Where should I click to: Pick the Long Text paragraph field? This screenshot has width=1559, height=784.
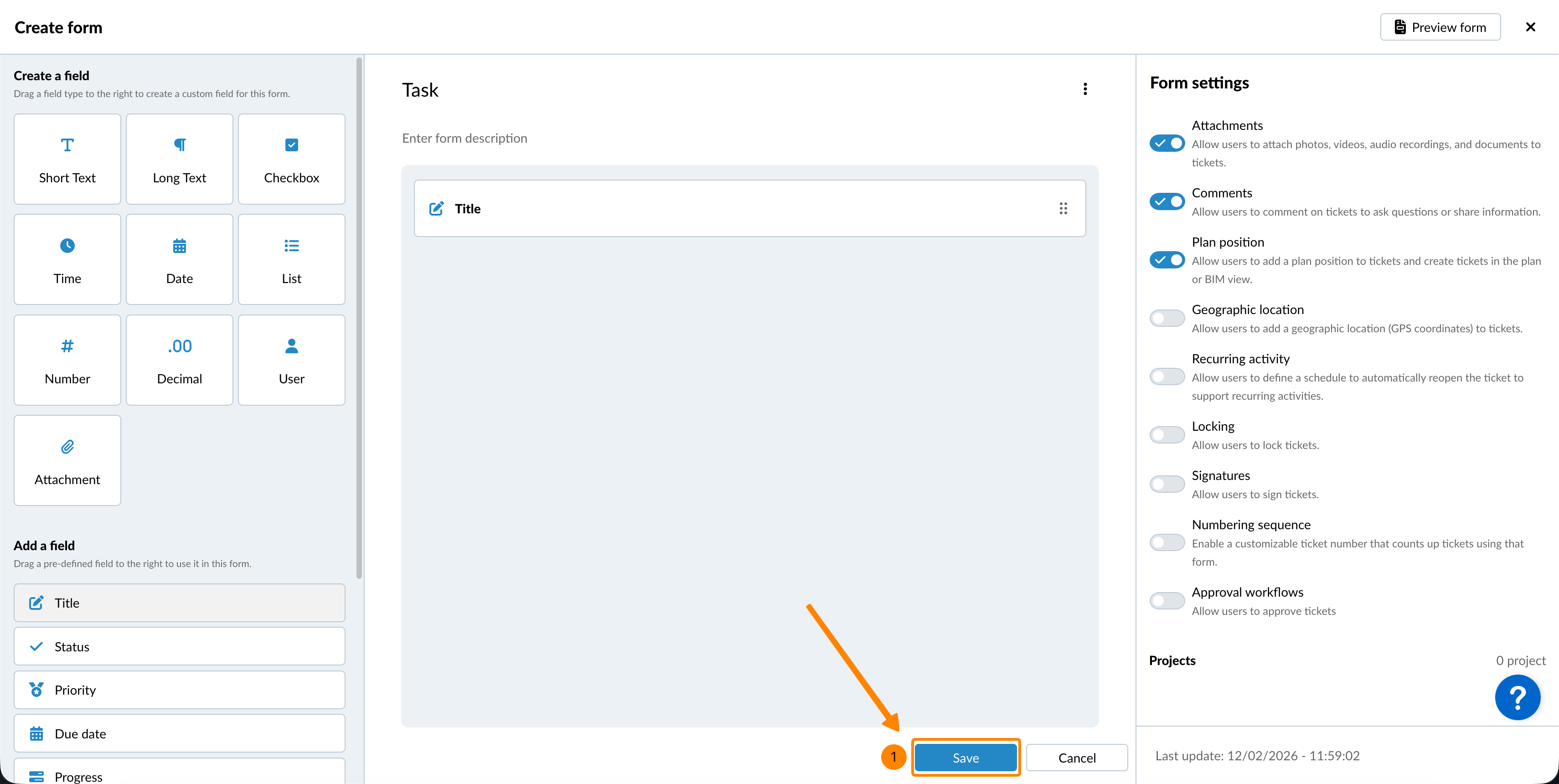coord(179,159)
